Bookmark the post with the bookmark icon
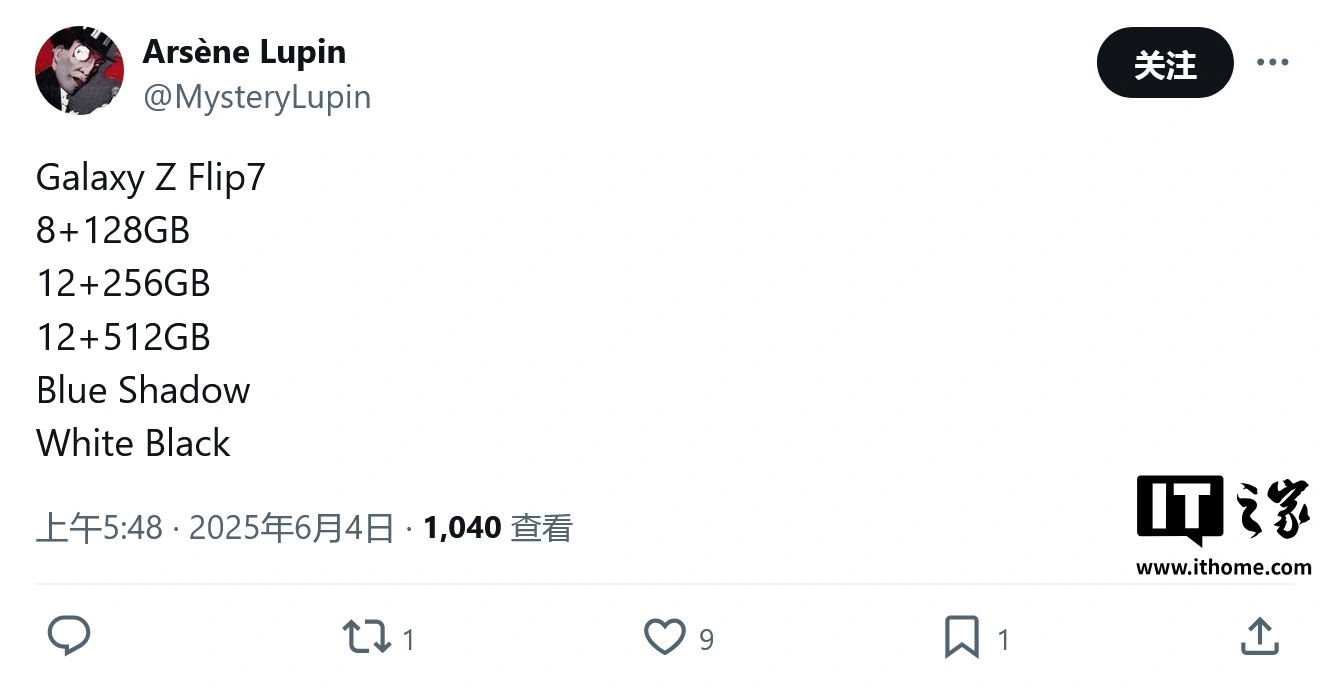 tap(961, 637)
